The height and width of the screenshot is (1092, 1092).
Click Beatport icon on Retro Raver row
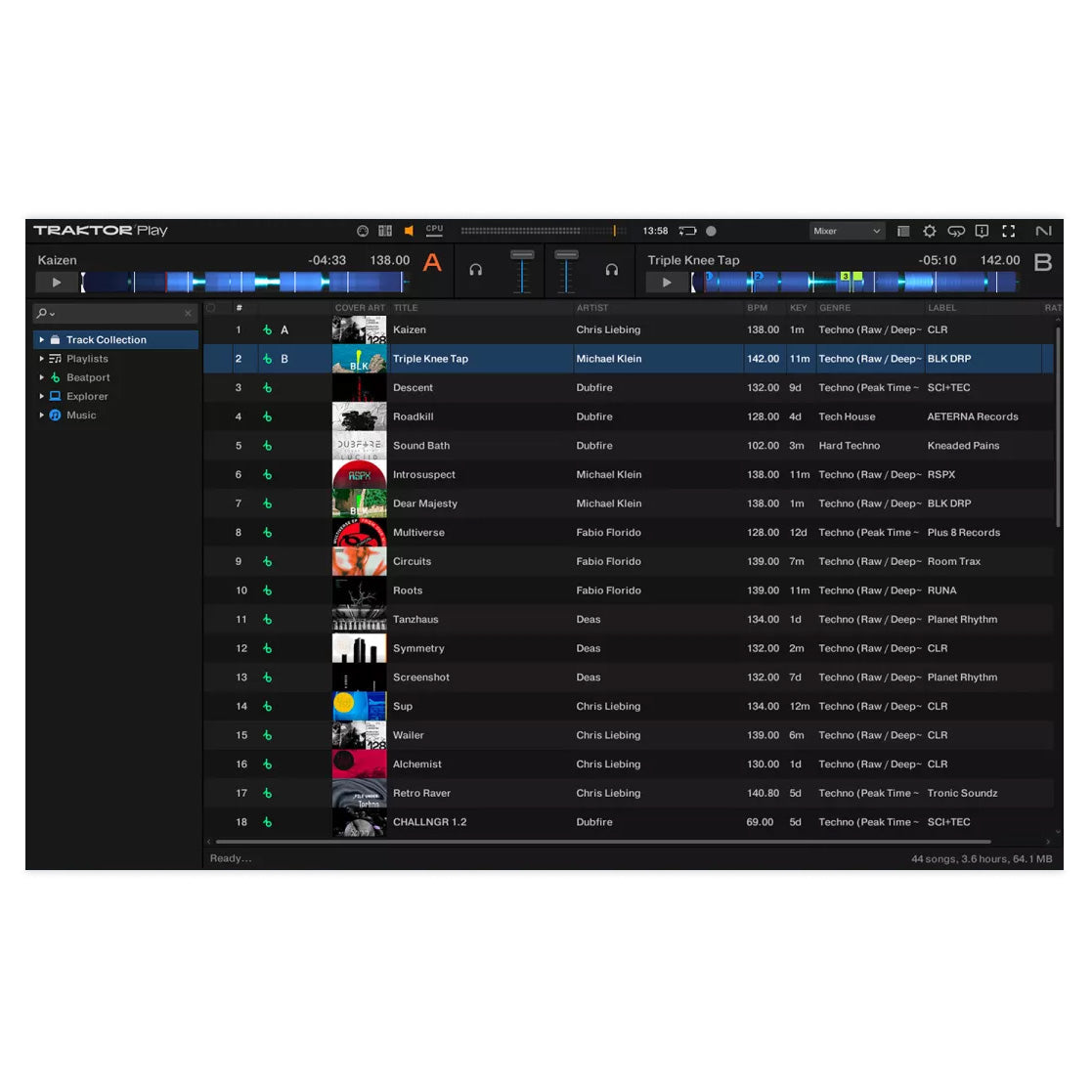click(268, 793)
